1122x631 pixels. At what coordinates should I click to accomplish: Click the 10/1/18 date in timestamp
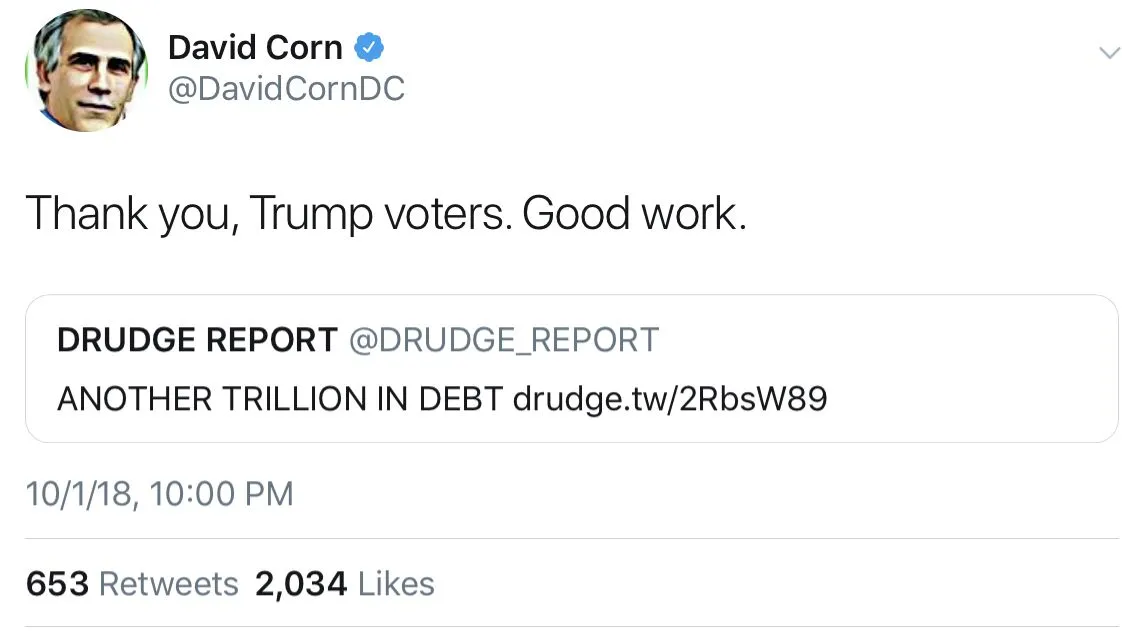[76, 494]
